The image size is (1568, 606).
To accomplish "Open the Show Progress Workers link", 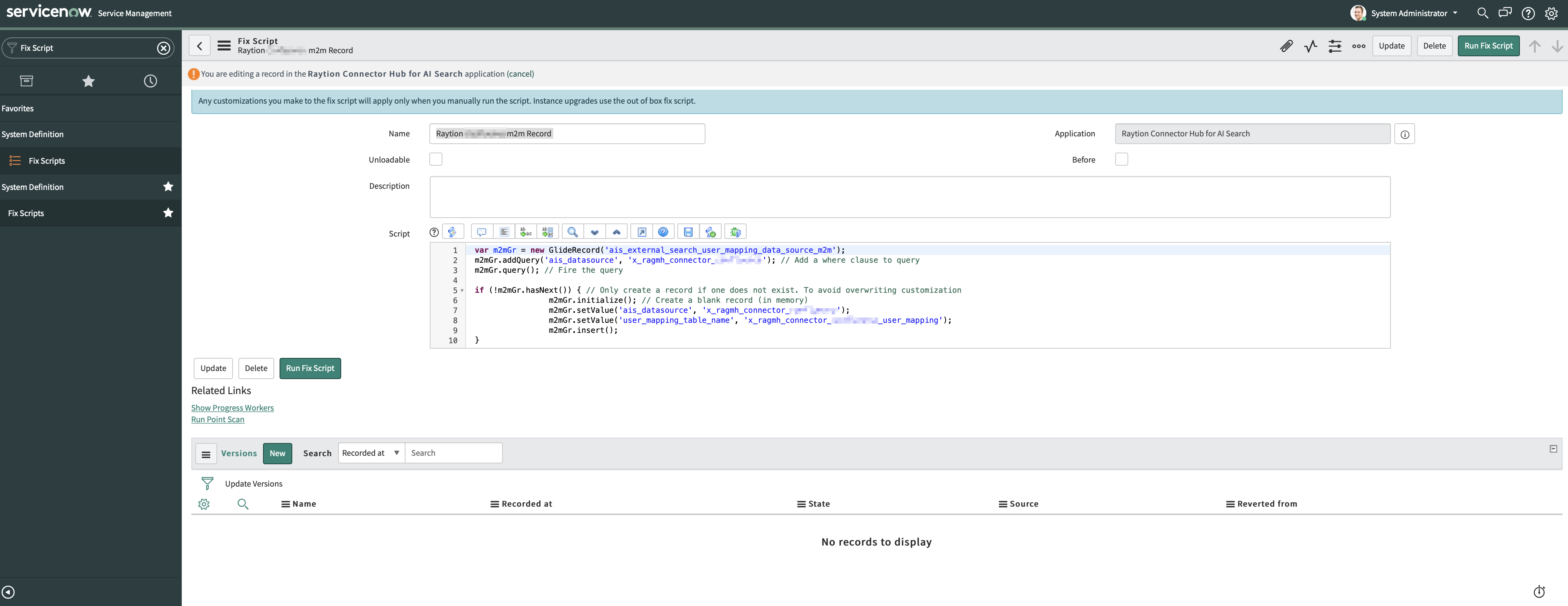I will tap(232, 408).
